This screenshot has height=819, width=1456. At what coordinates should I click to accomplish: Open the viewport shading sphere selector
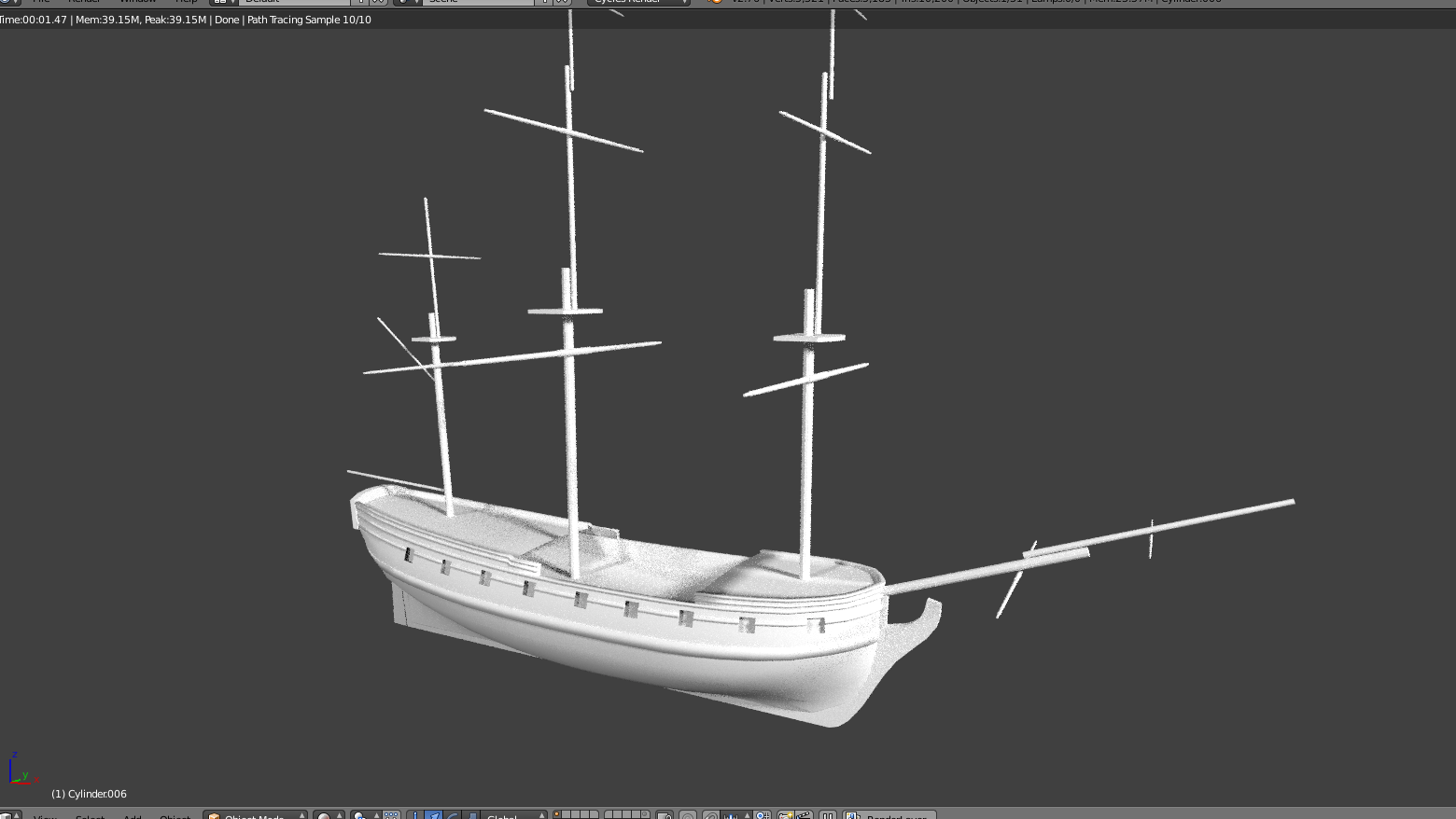coord(328,815)
